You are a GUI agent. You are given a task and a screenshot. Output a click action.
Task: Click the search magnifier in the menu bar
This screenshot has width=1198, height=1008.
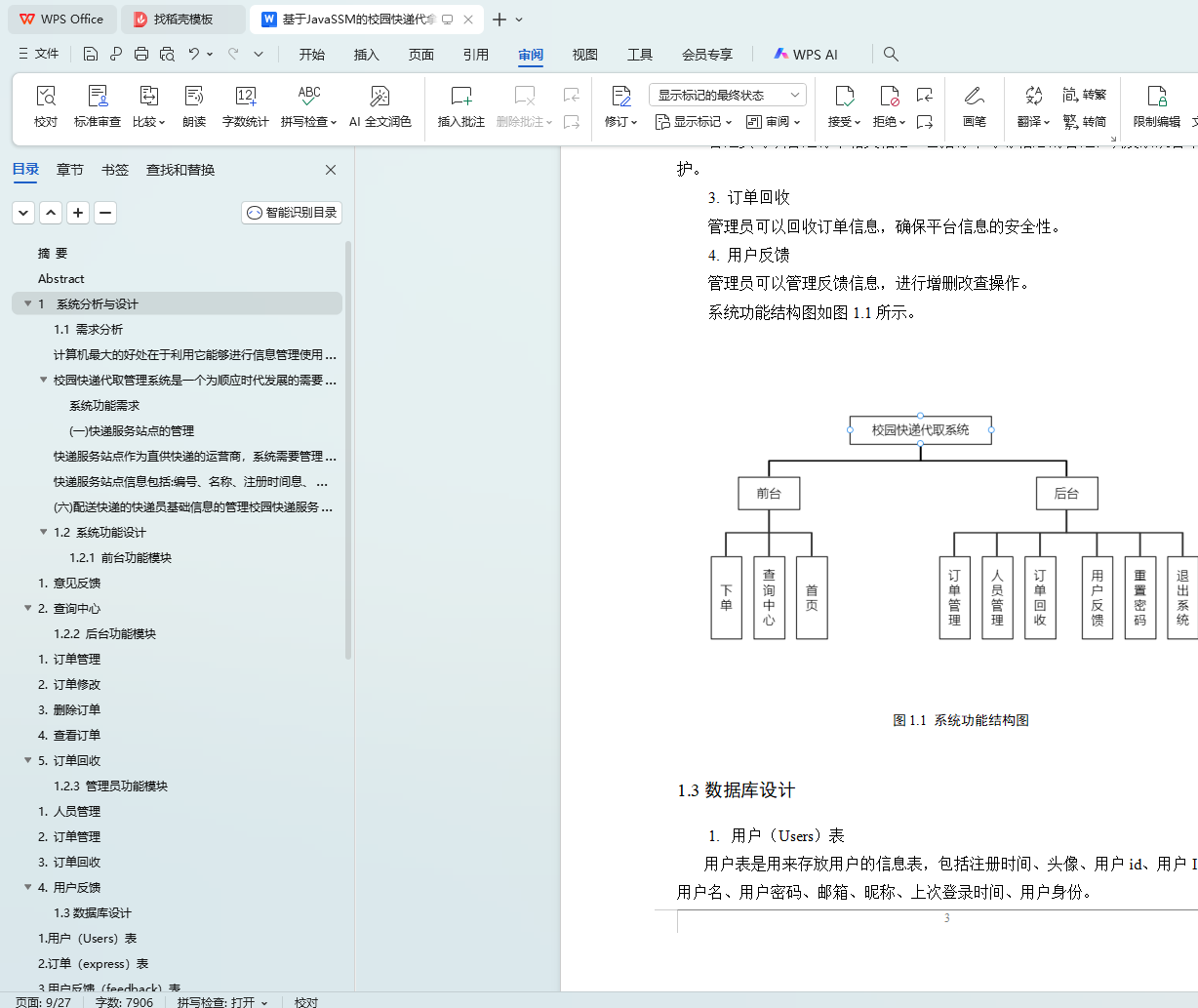tap(891, 54)
